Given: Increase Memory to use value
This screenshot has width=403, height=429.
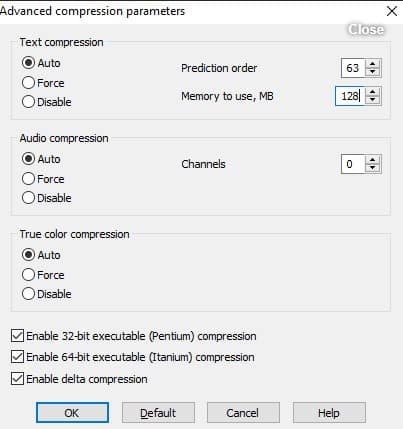Looking at the screenshot, I should click(372, 92).
